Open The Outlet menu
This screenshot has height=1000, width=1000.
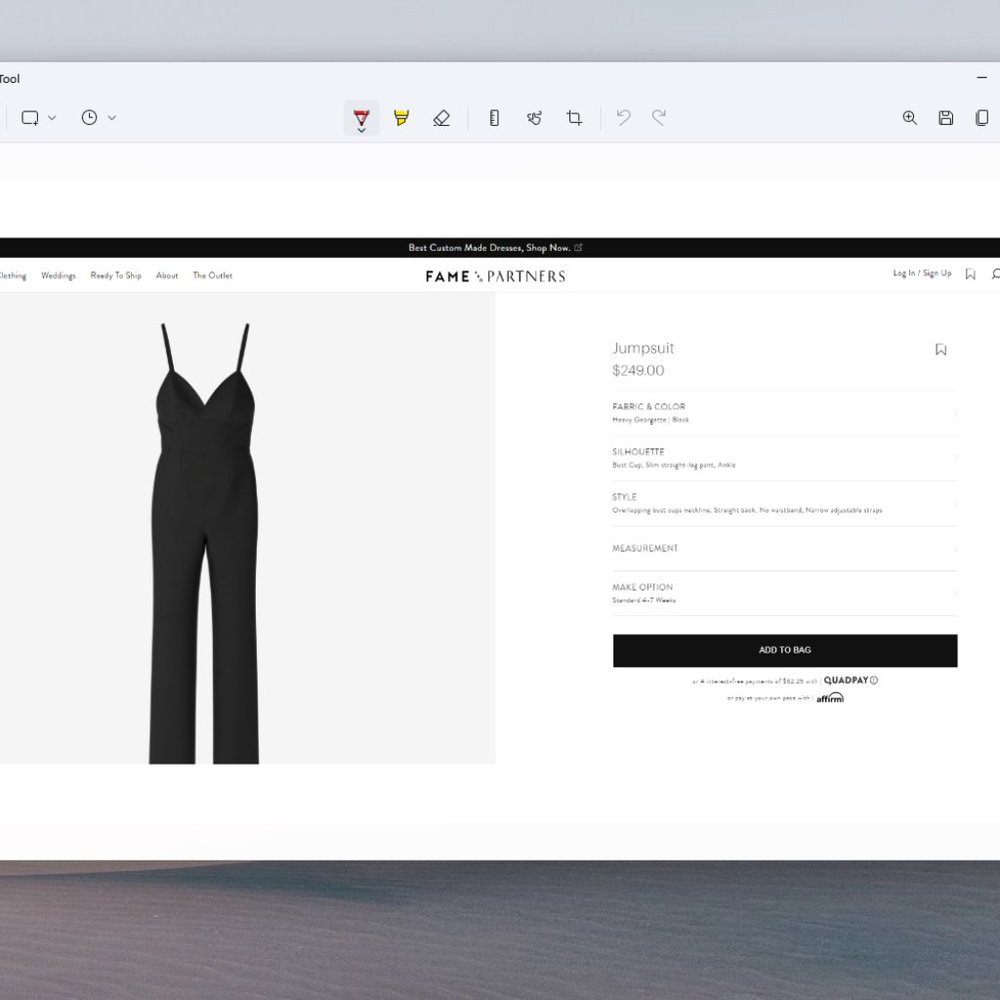pyautogui.click(x=211, y=275)
